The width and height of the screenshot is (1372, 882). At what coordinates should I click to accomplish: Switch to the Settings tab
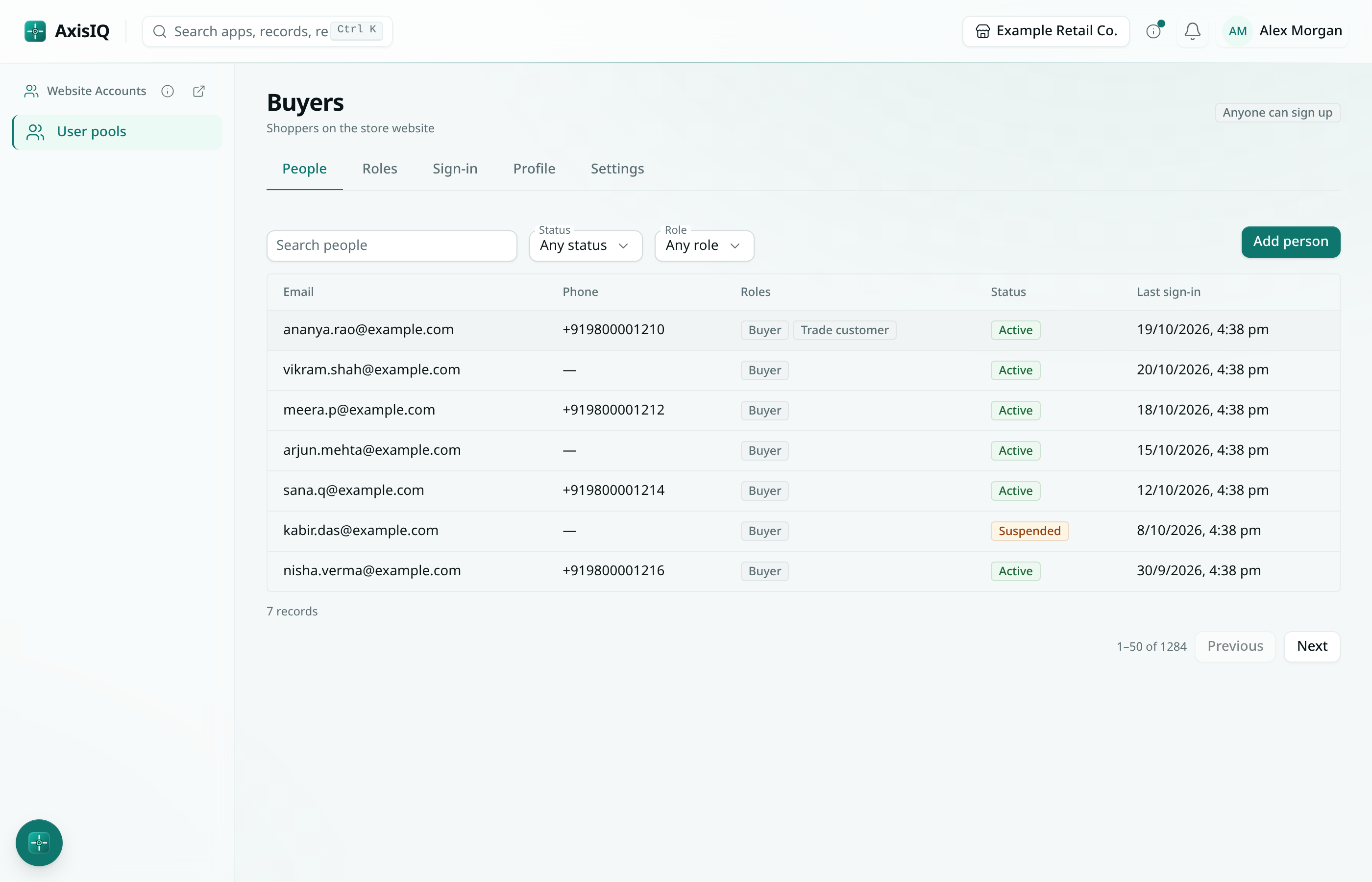coord(617,169)
